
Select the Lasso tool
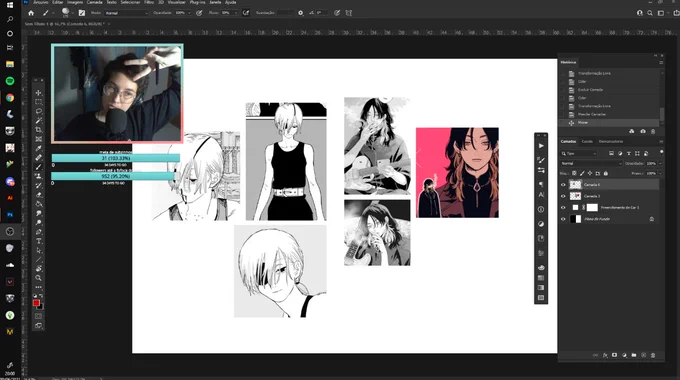[x=39, y=111]
